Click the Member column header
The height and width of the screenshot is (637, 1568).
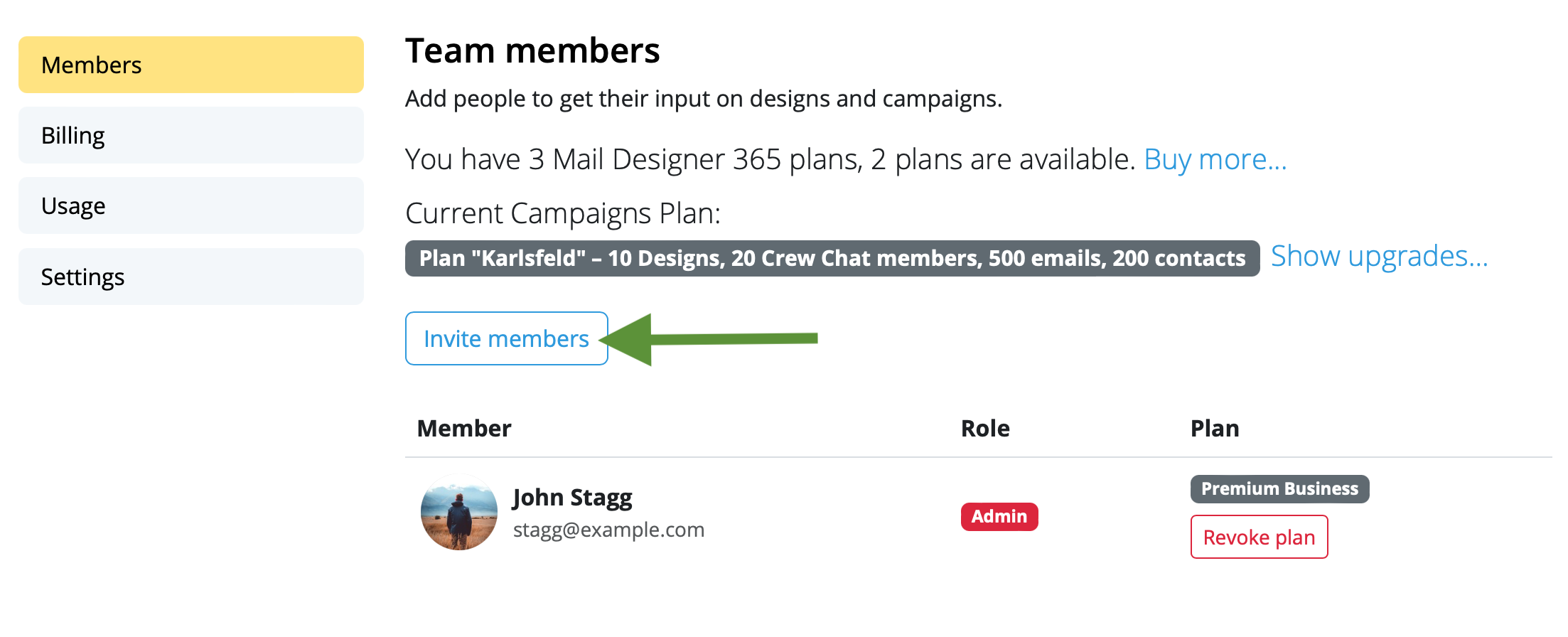(464, 429)
